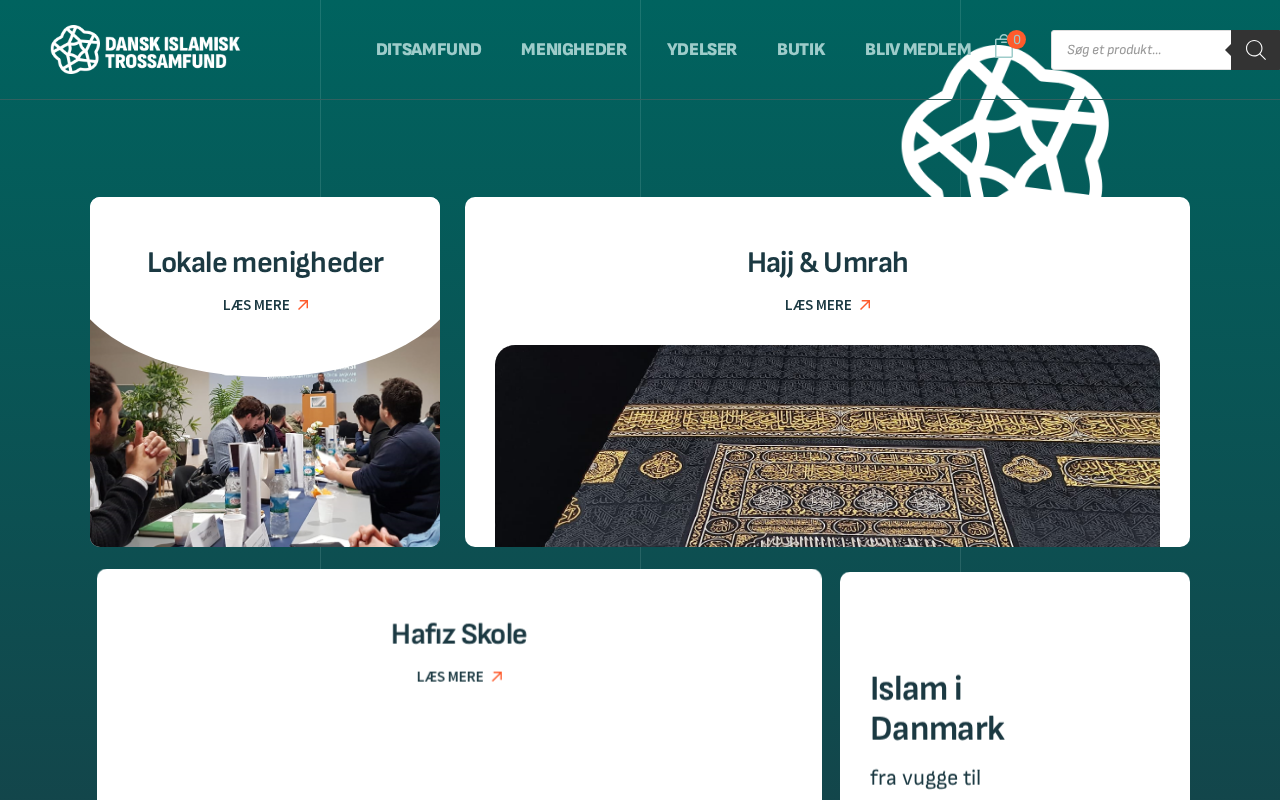
Task: Select BLIV MEDLEM in navigation
Action: pos(918,50)
